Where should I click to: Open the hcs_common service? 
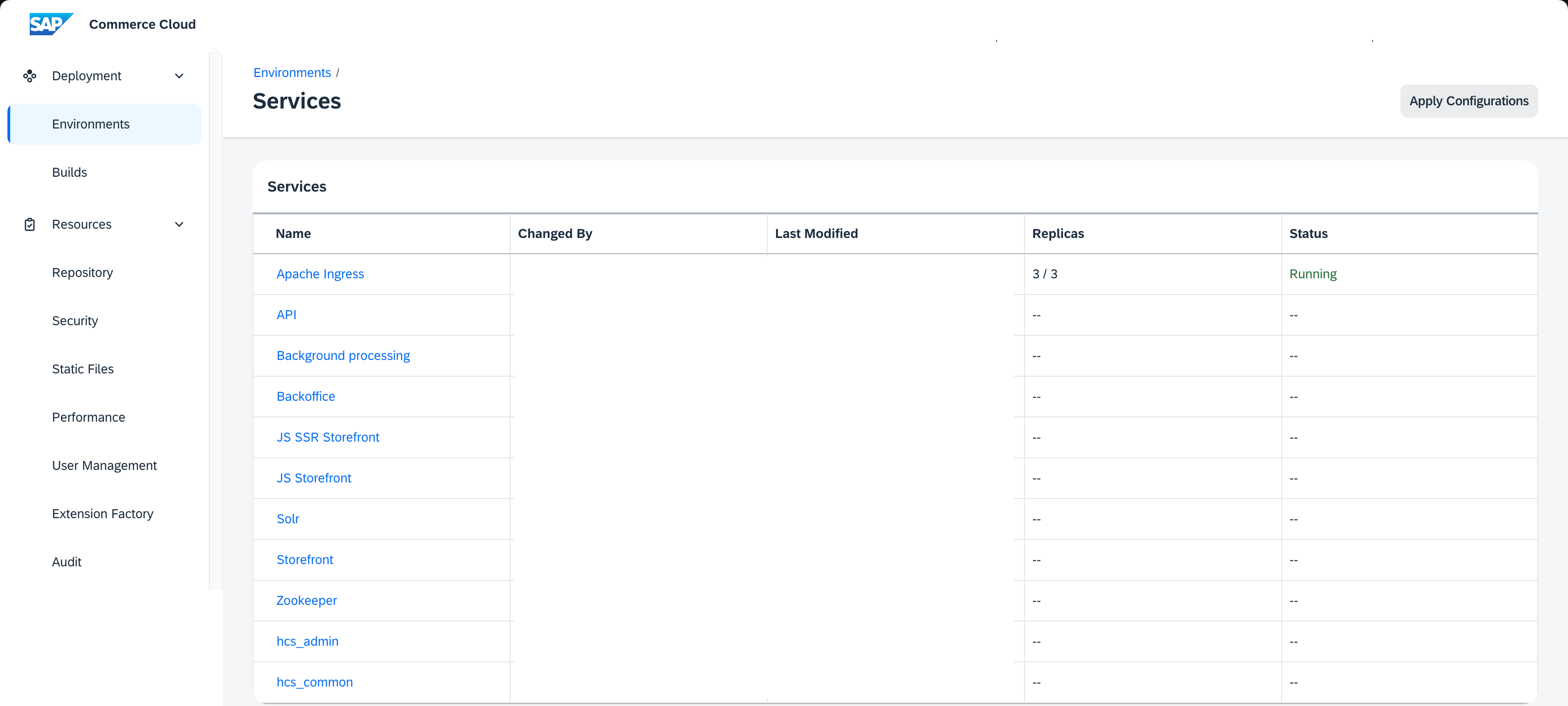(314, 682)
